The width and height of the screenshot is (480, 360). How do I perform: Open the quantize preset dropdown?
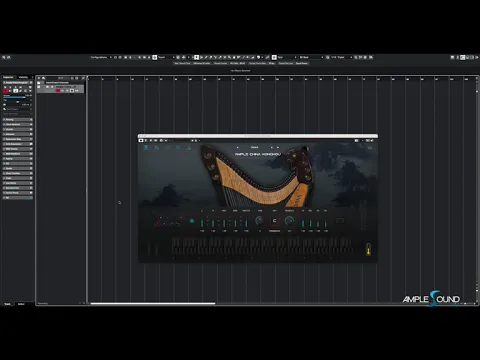(x=342, y=57)
